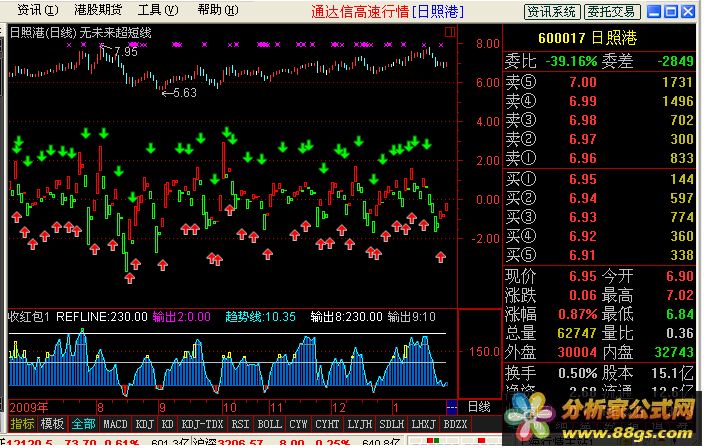Switch to the BOLL indicator
Image resolution: width=704 pixels, height=448 pixels.
pos(269,424)
